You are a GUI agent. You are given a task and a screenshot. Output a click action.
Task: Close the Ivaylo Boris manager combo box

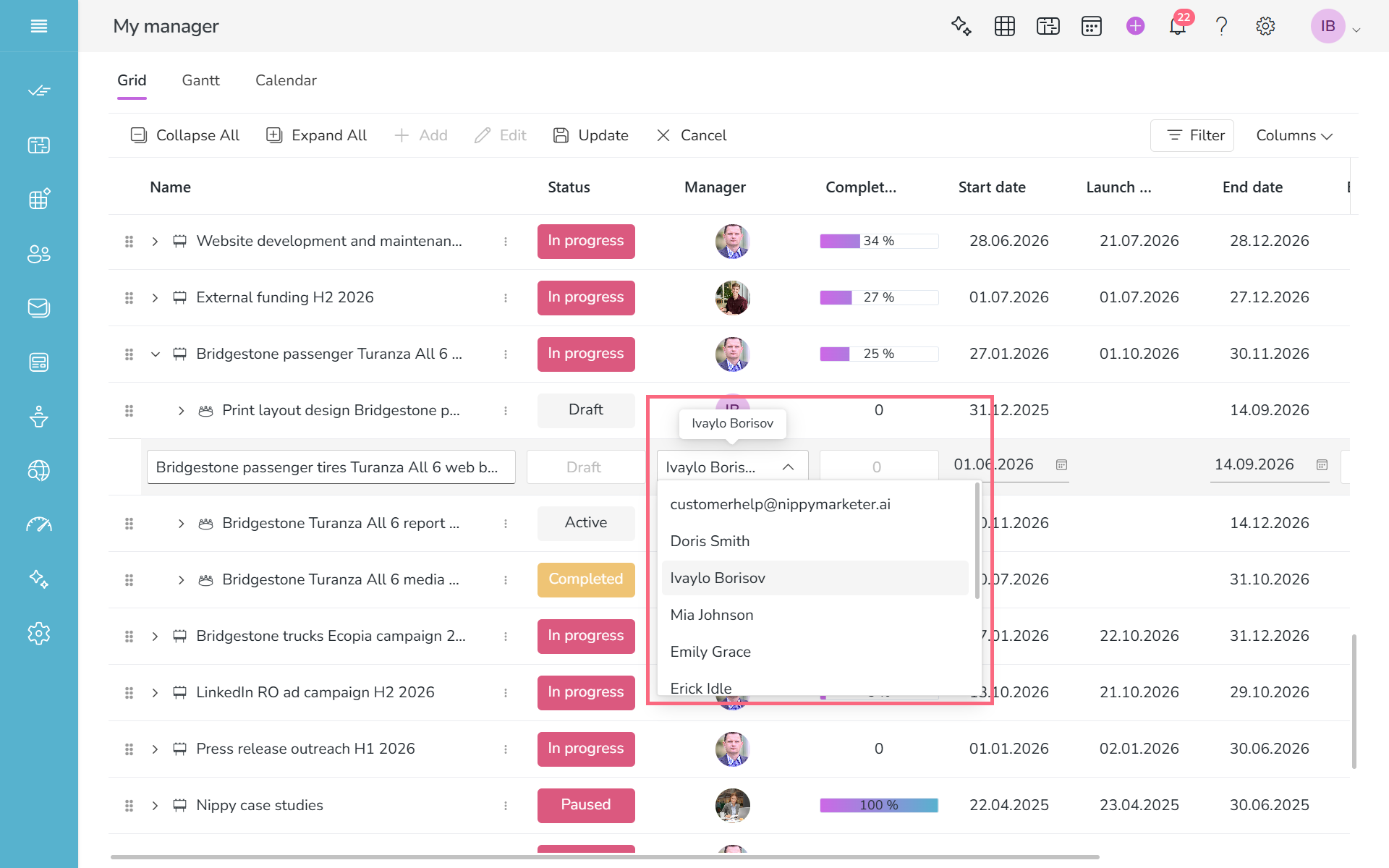788,467
